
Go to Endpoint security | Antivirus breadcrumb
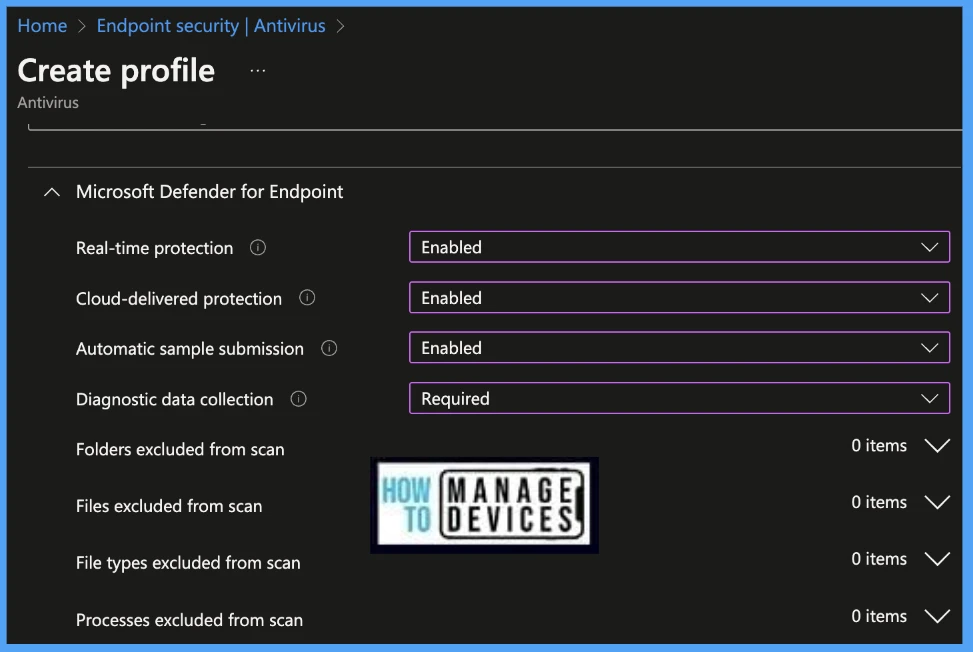(x=211, y=25)
